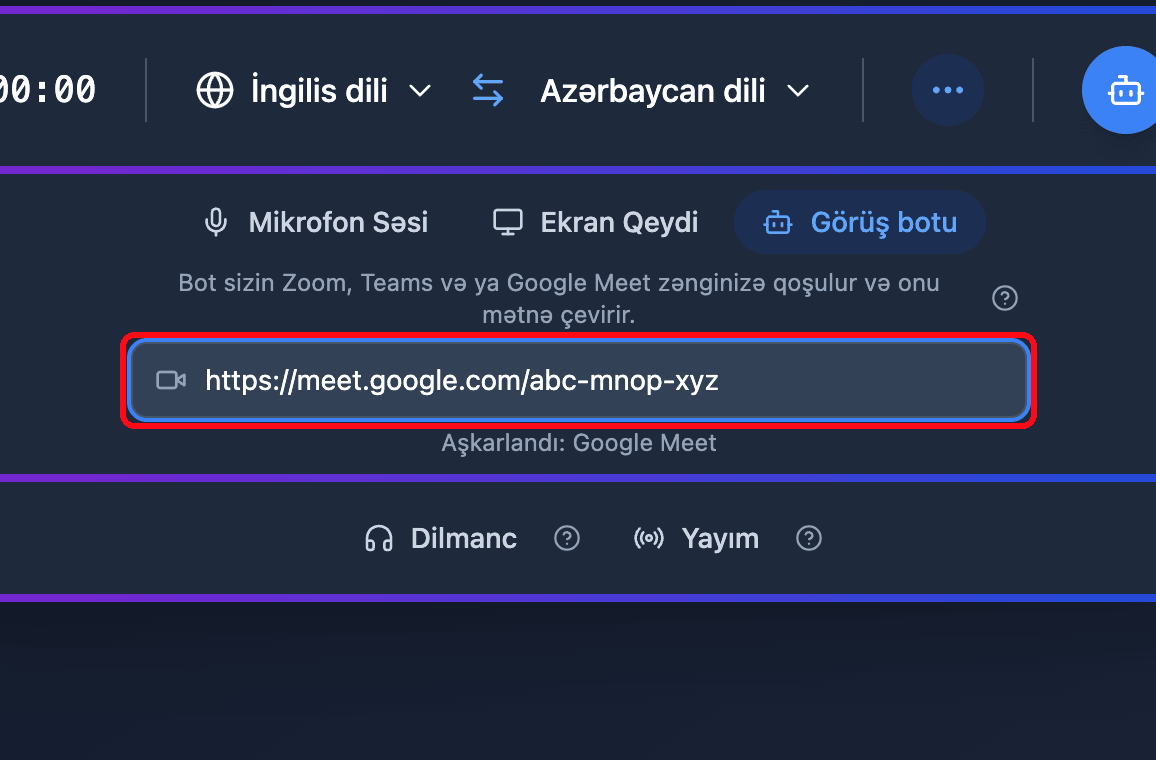The width and height of the screenshot is (1156, 760).
Task: Select the Görüş botu tab
Action: 860,222
